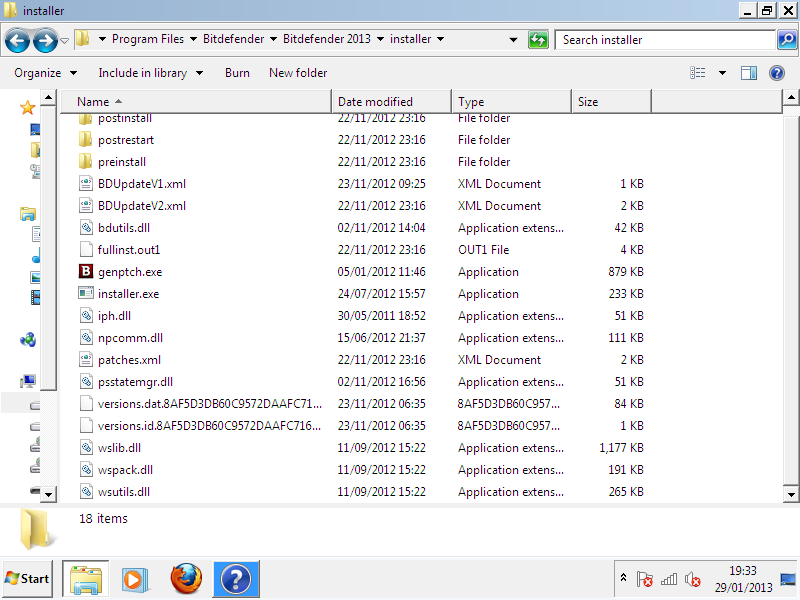Select the BDUpdateV1.xml file icon
This screenshot has width=800, height=600.
[x=86, y=184]
